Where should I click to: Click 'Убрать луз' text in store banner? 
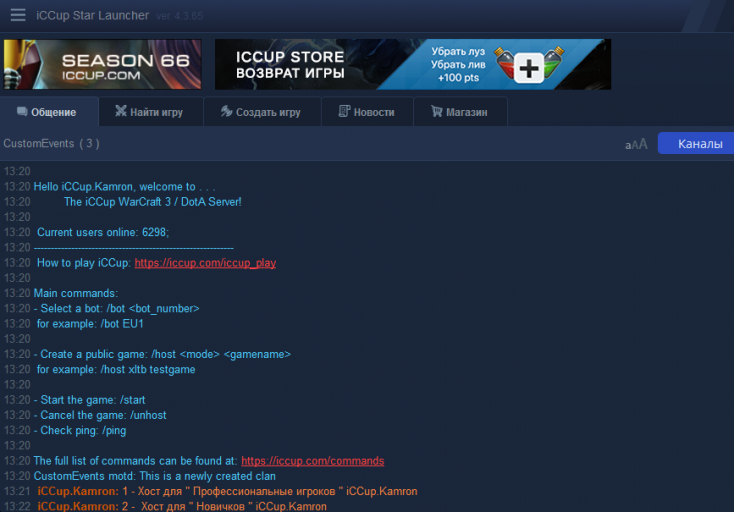click(458, 51)
